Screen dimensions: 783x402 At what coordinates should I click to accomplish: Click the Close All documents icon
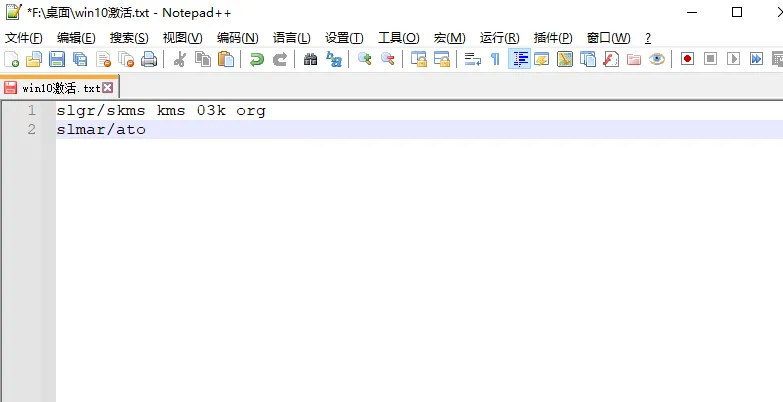(x=126, y=59)
